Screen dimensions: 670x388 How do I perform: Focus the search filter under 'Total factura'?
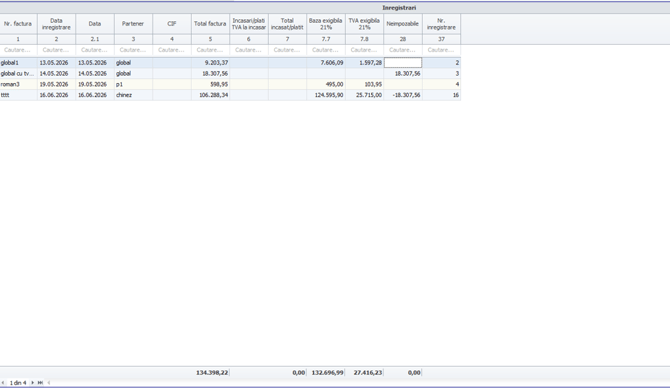tap(210, 50)
